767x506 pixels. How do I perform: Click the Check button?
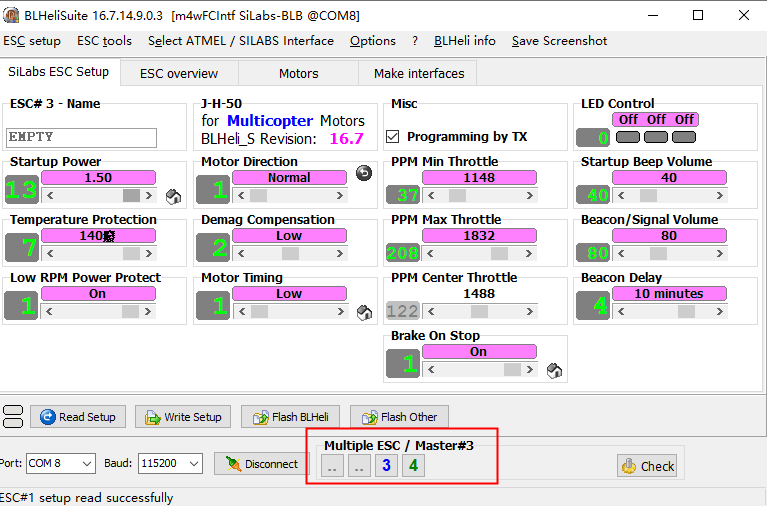[x=648, y=466]
